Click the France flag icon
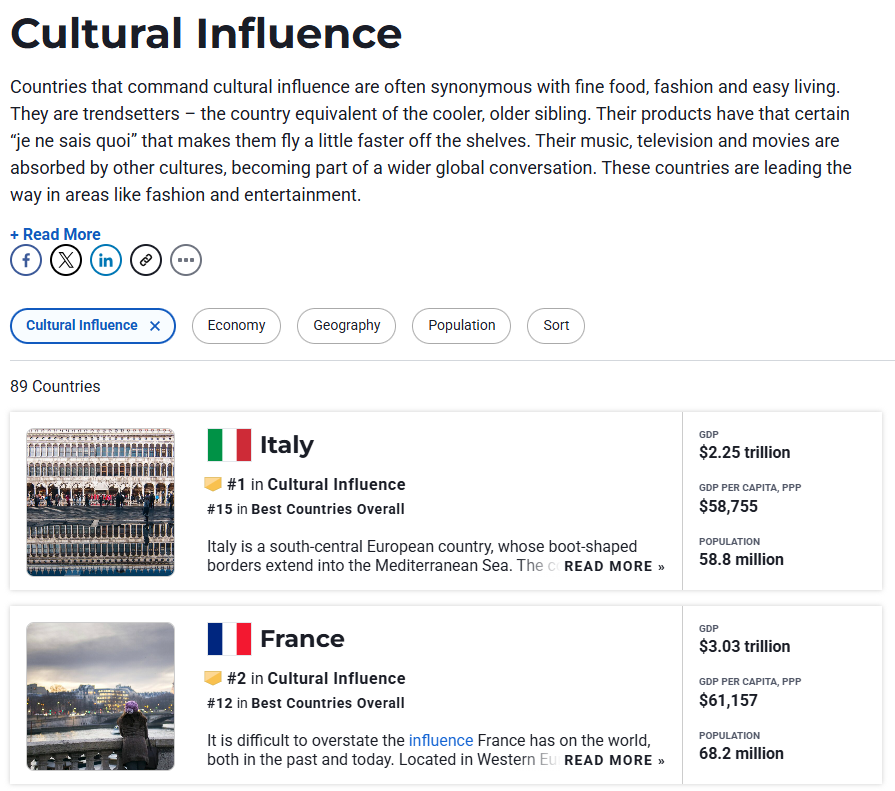The height and width of the screenshot is (791, 895). [229, 639]
